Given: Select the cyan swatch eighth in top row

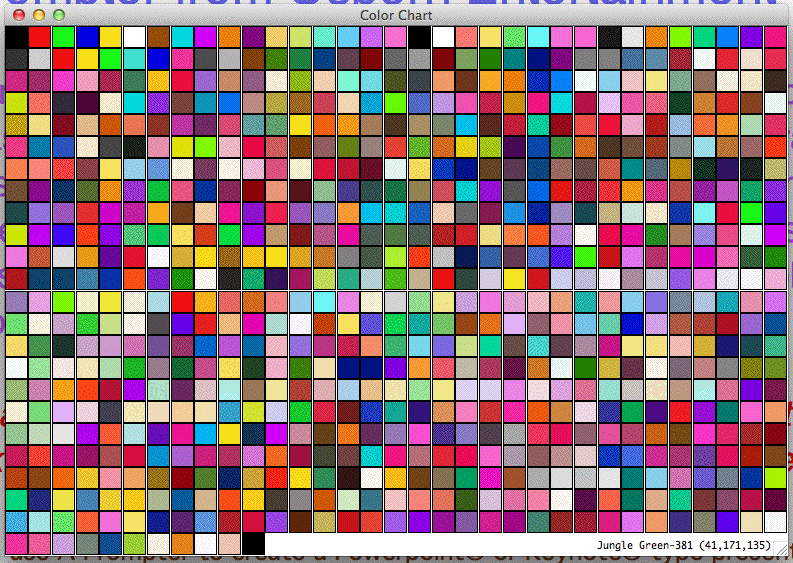Looking at the screenshot, I should point(182,36).
